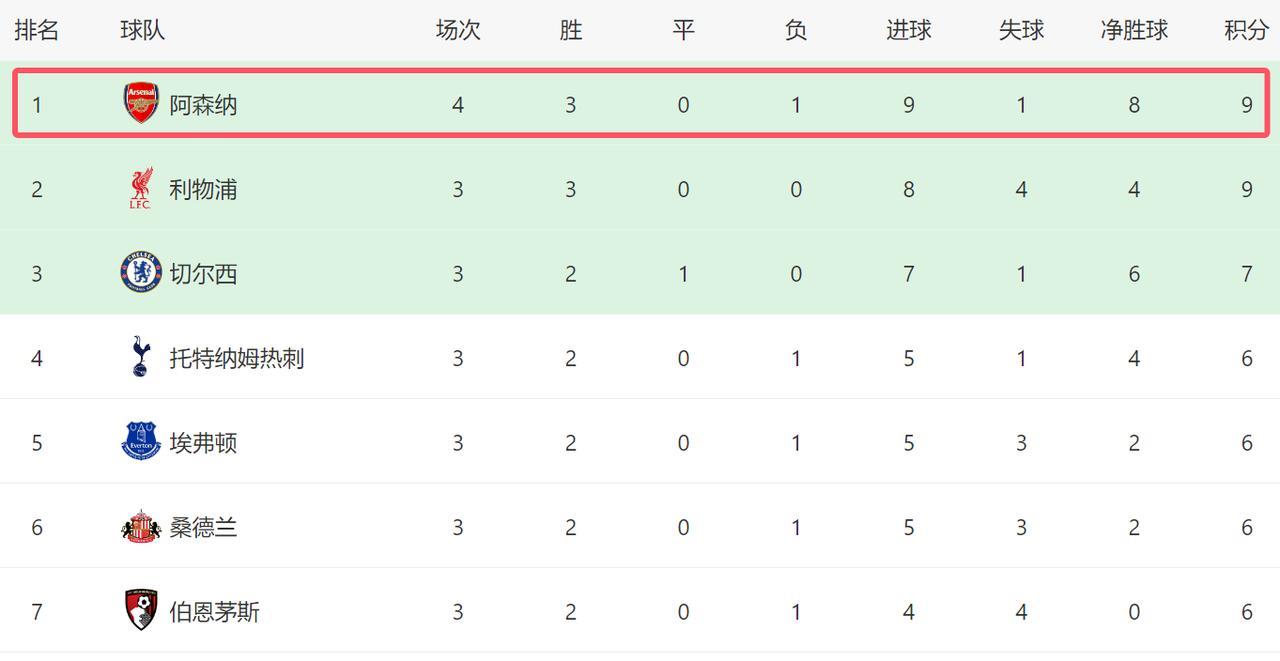This screenshot has height=661, width=1280.
Task: Click the 失球 column header
Action: (1021, 30)
